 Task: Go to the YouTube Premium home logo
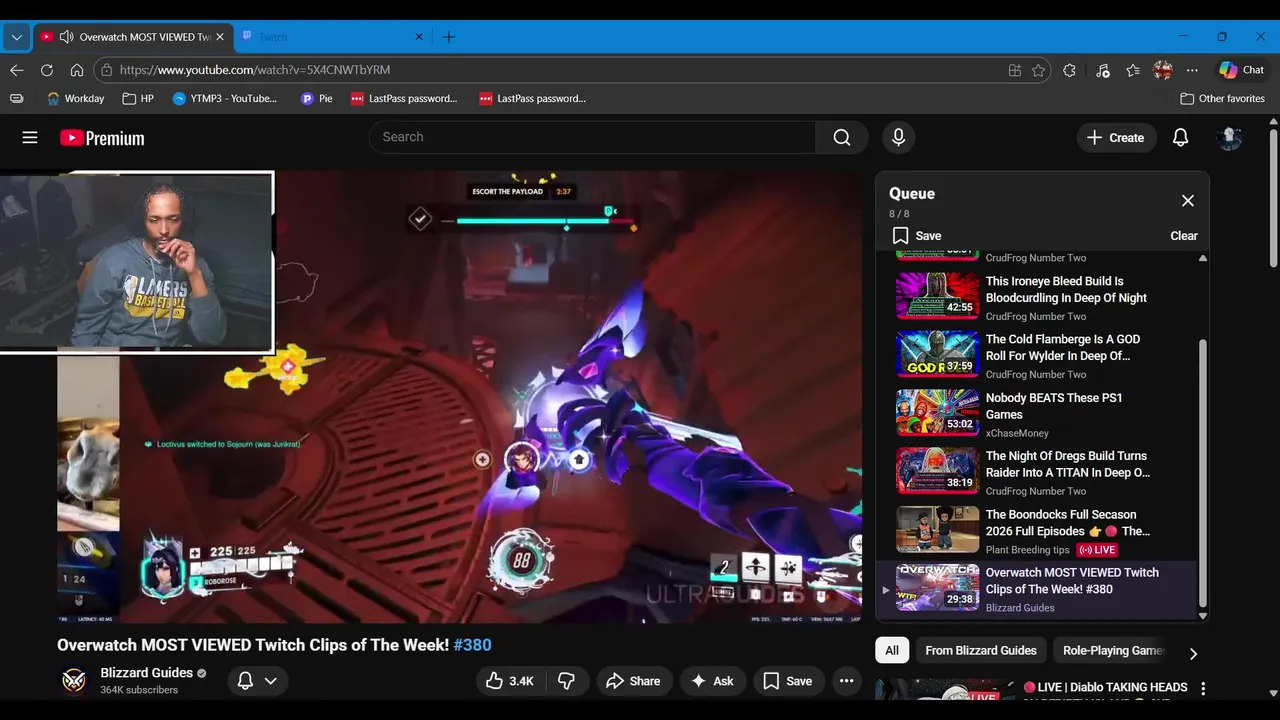[102, 138]
